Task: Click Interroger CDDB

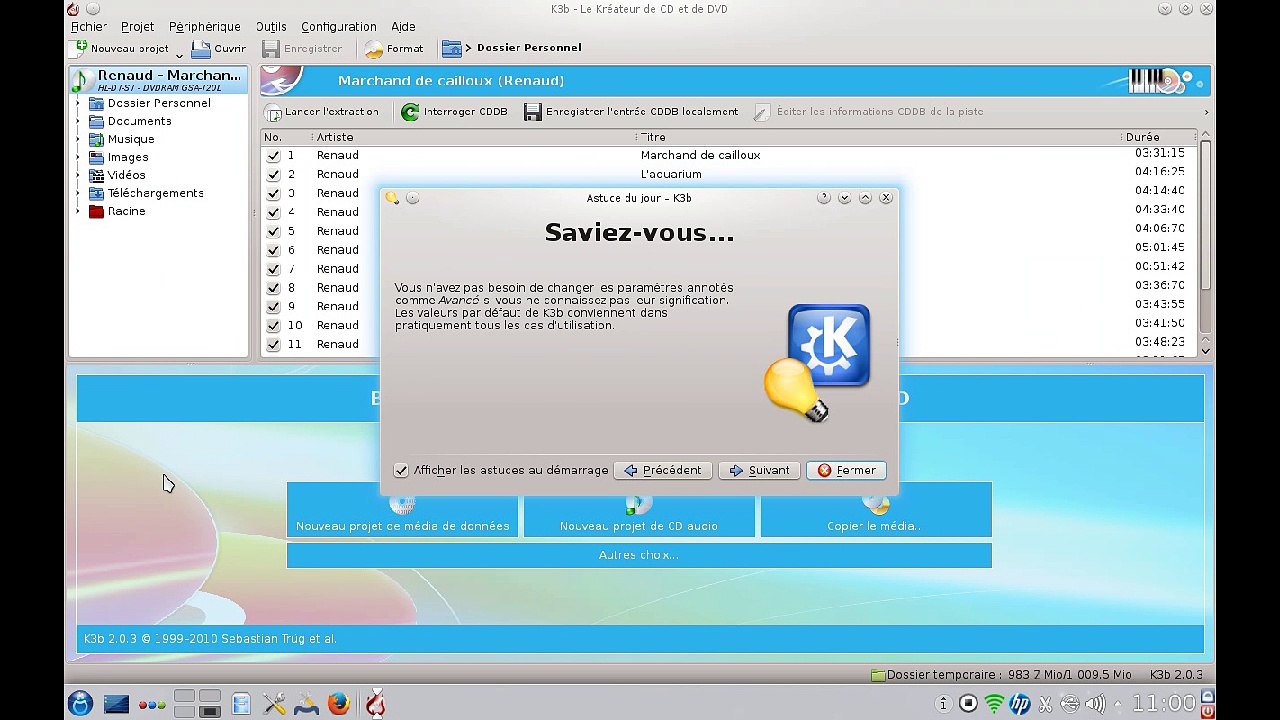Action: click(x=455, y=112)
